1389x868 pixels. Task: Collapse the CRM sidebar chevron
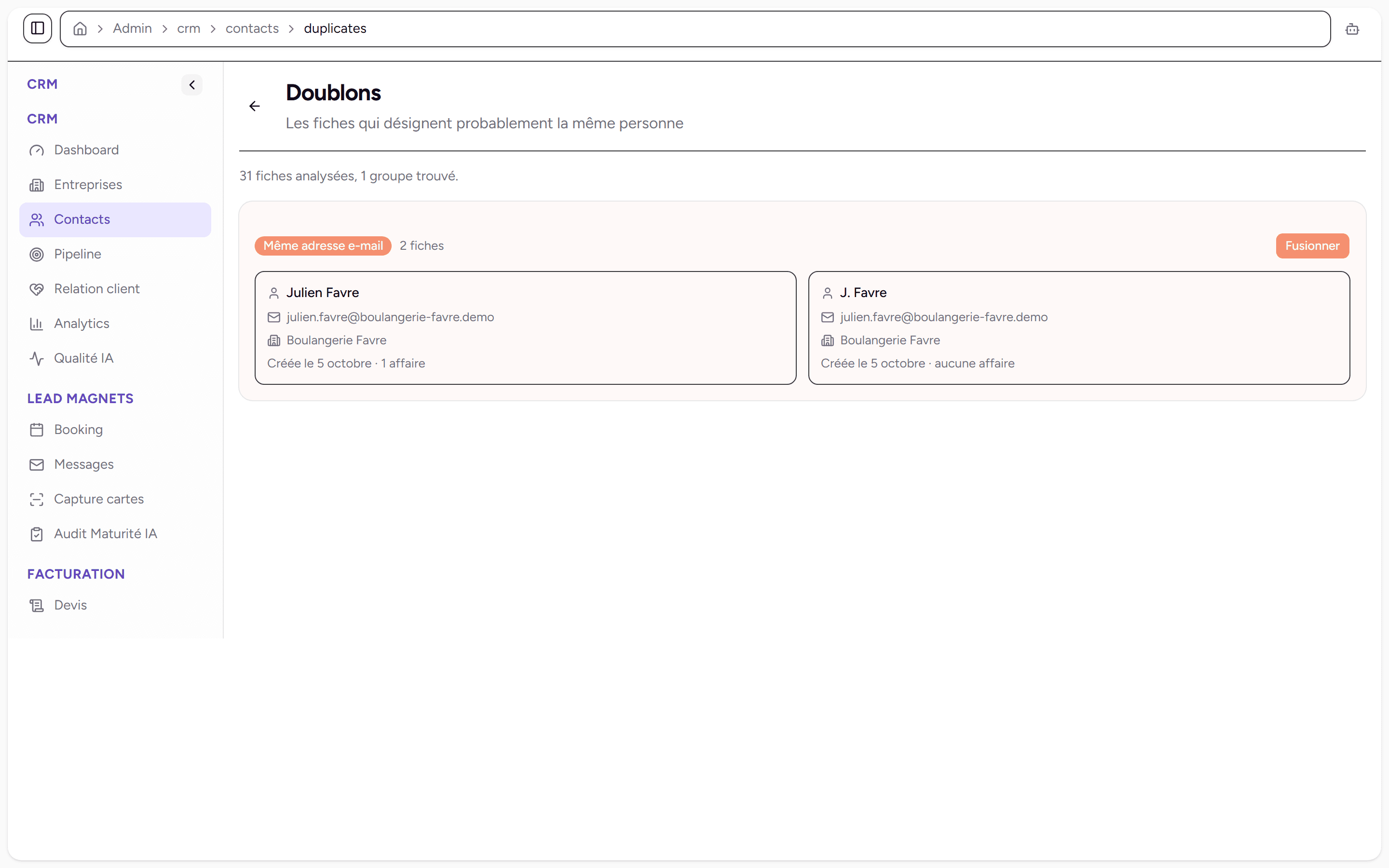(191, 85)
